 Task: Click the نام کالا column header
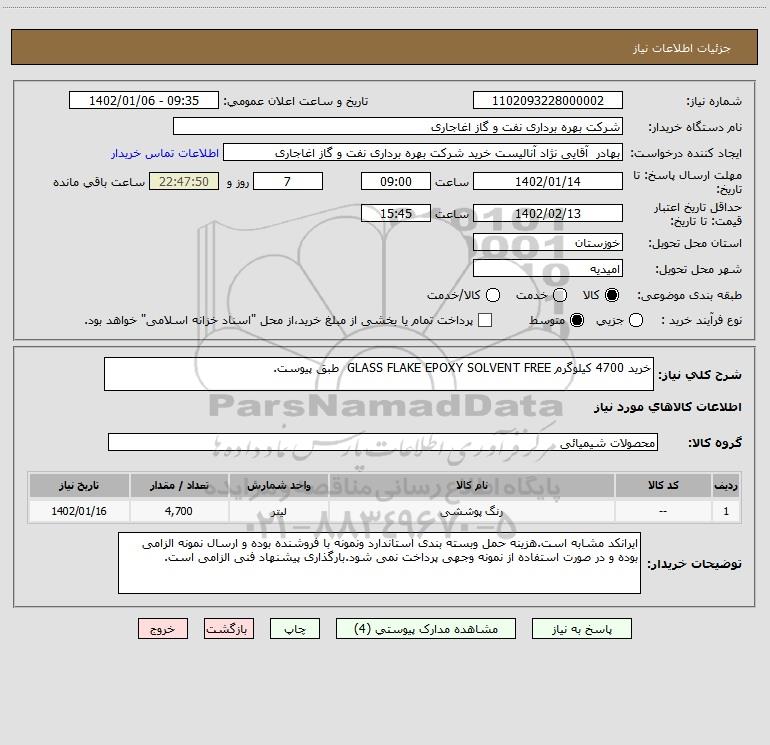(471, 485)
